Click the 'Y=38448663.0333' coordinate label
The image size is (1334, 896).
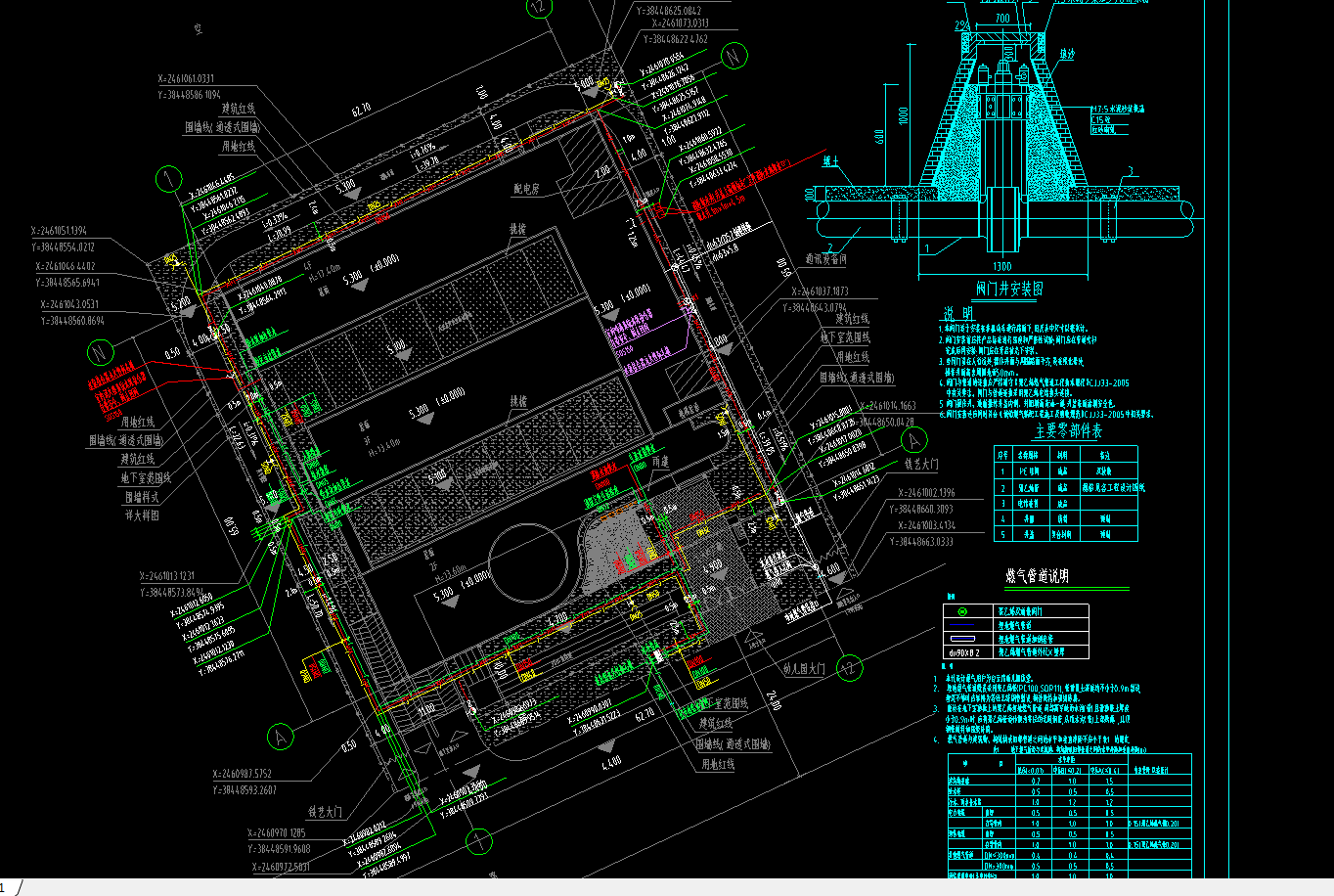[x=921, y=541]
